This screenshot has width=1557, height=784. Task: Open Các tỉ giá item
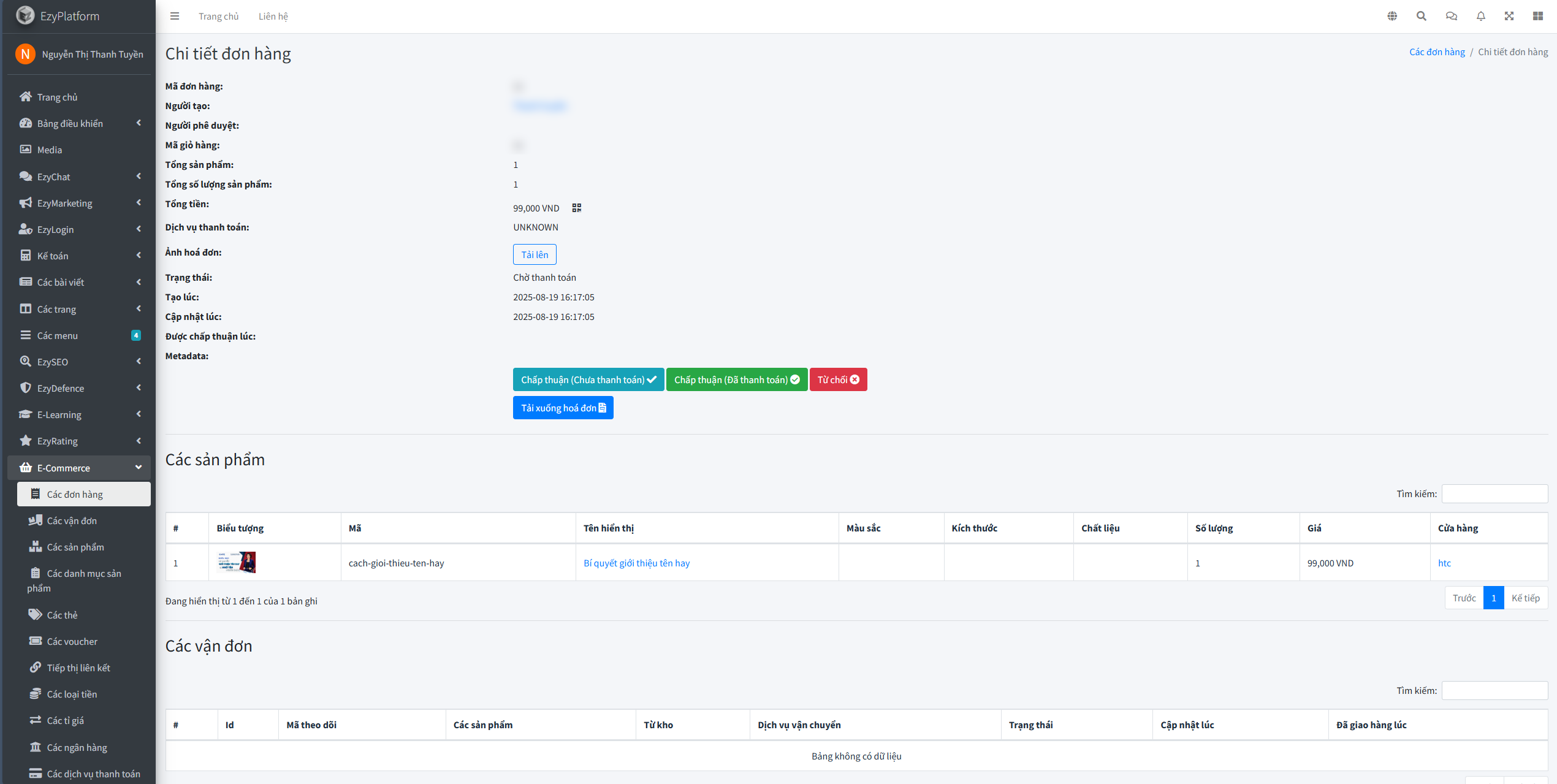84,720
